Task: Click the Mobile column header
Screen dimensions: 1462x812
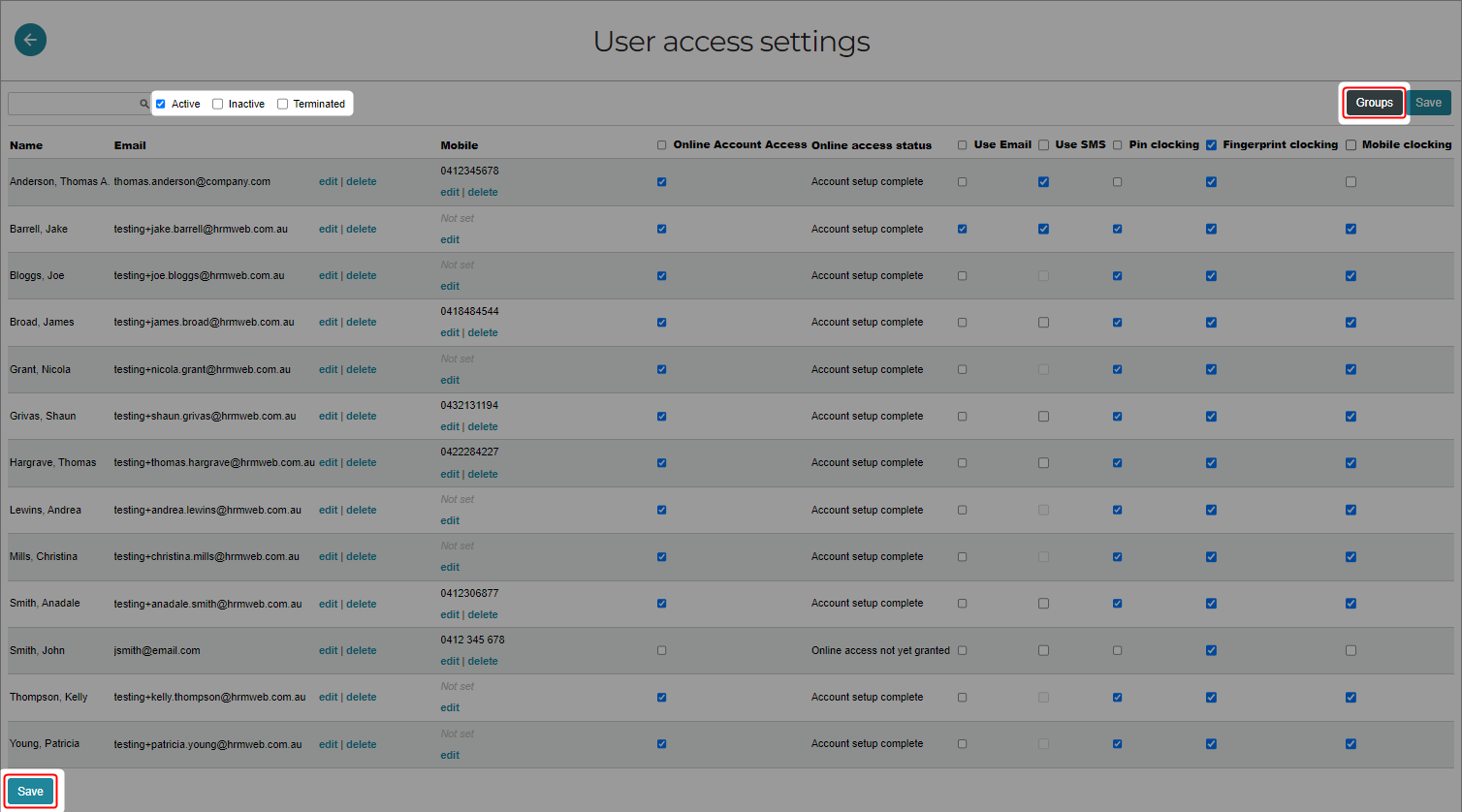Action: pos(460,145)
